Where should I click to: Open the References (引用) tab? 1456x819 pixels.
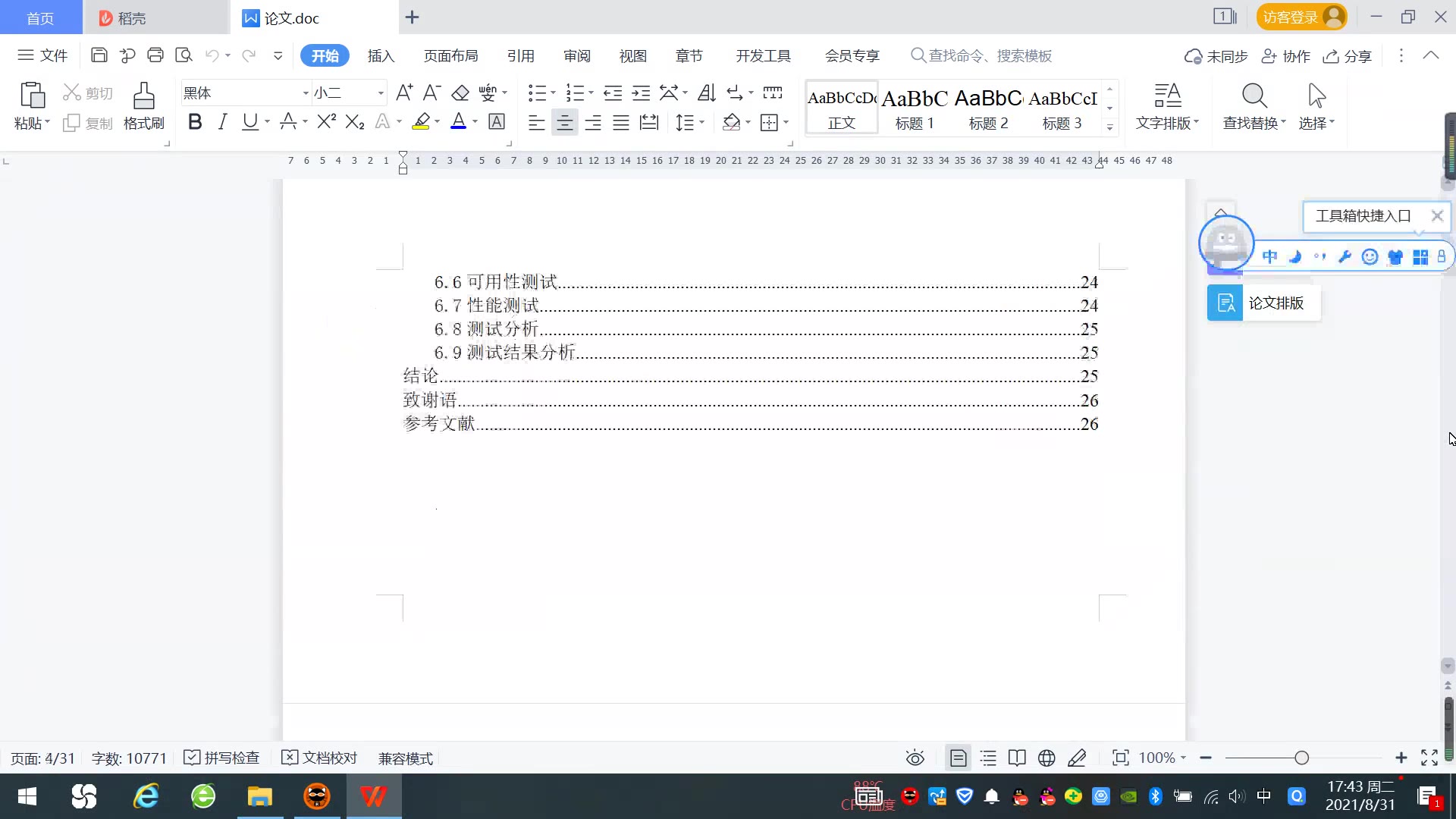(520, 56)
